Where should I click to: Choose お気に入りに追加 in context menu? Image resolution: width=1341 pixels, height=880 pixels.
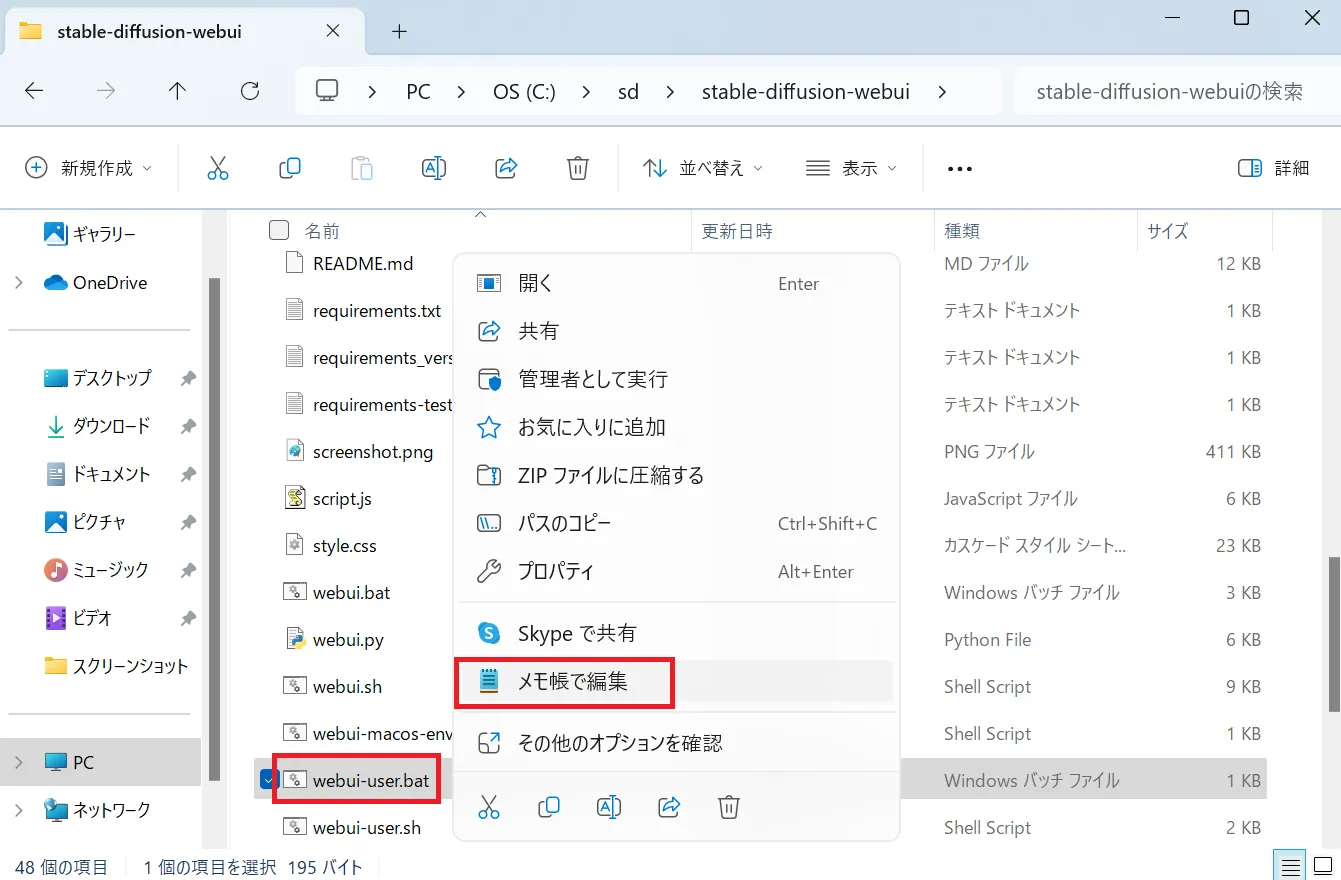(x=676, y=427)
